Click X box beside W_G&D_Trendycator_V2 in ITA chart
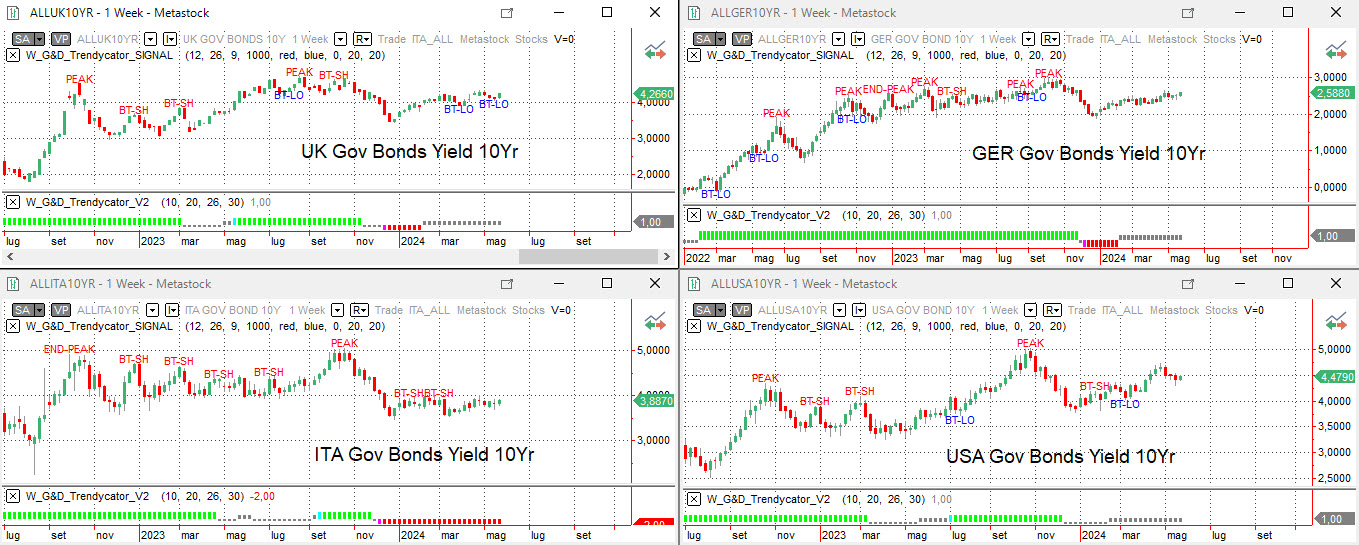 [12, 496]
